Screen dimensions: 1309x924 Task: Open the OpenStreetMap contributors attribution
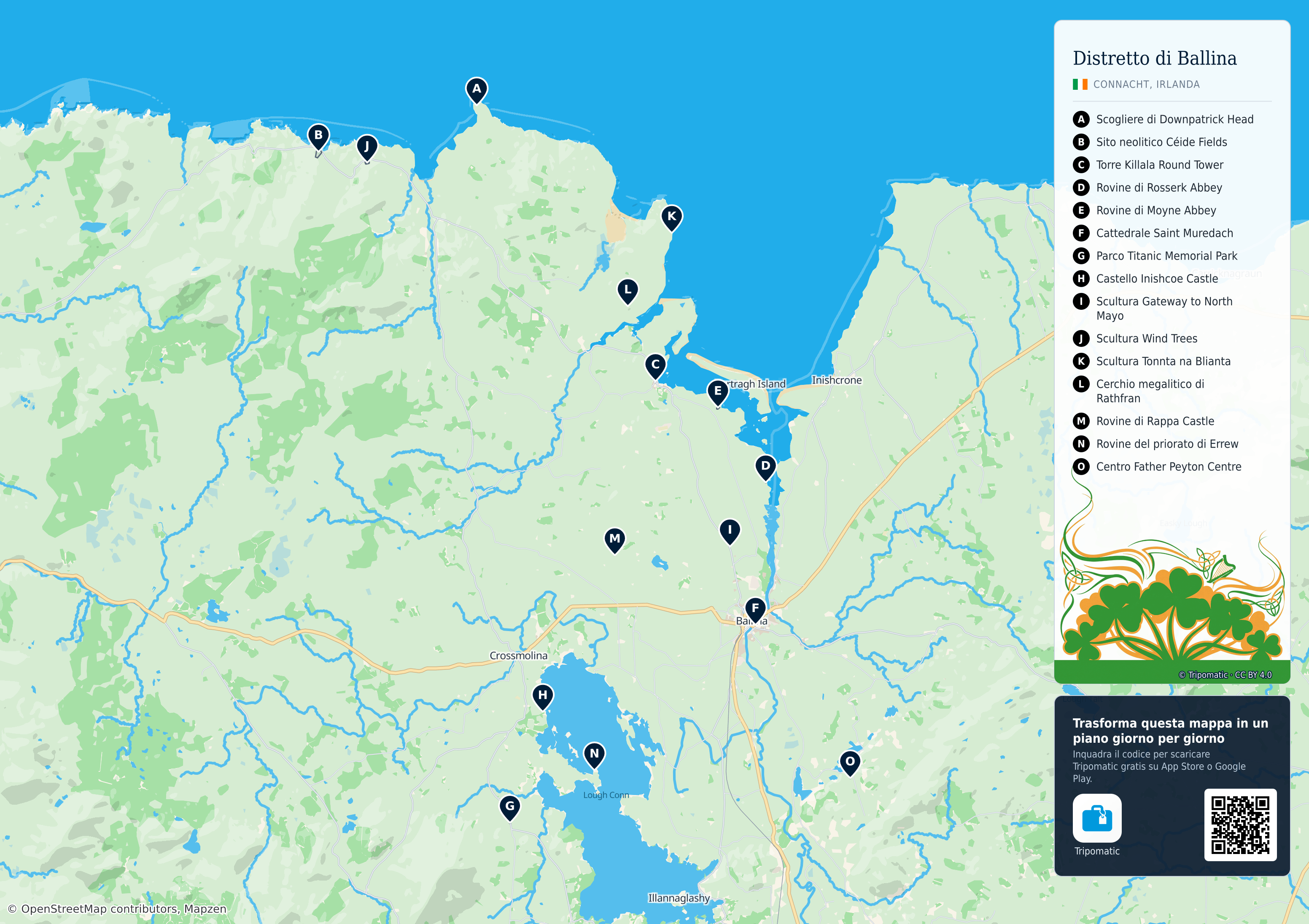click(117, 908)
